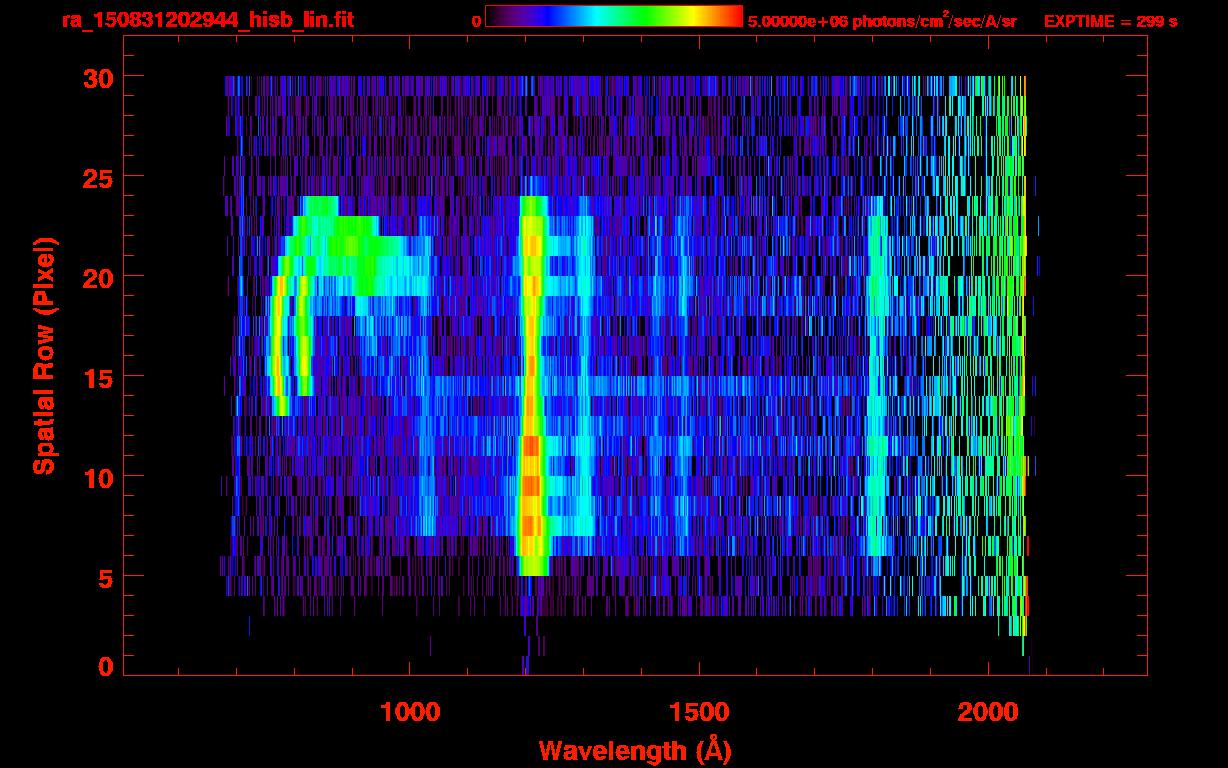1228x768 pixels.
Task: Click the 0 spatial row tick label
Action: 105,667
